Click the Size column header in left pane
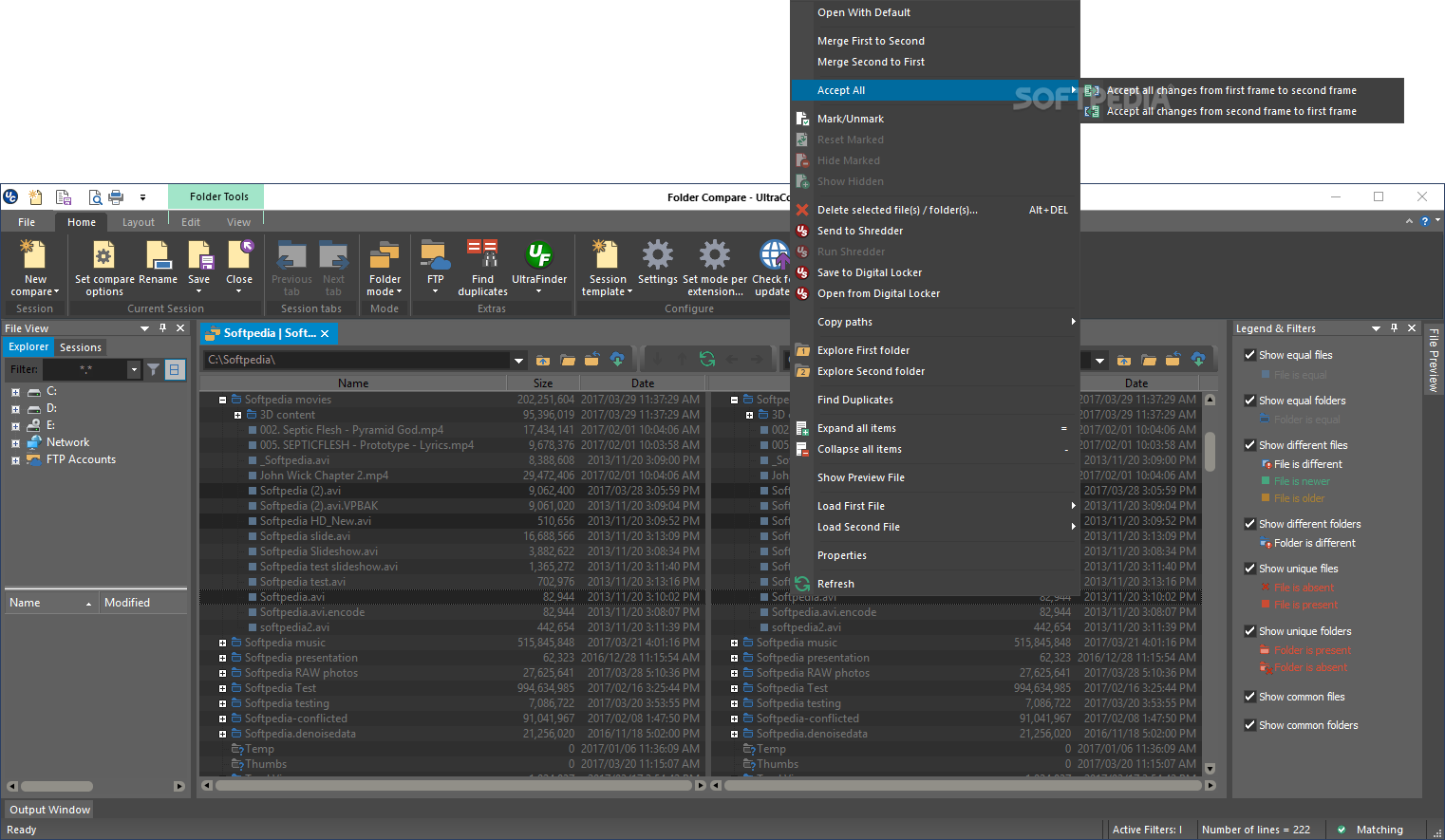This screenshot has height=840, width=1445. point(543,383)
